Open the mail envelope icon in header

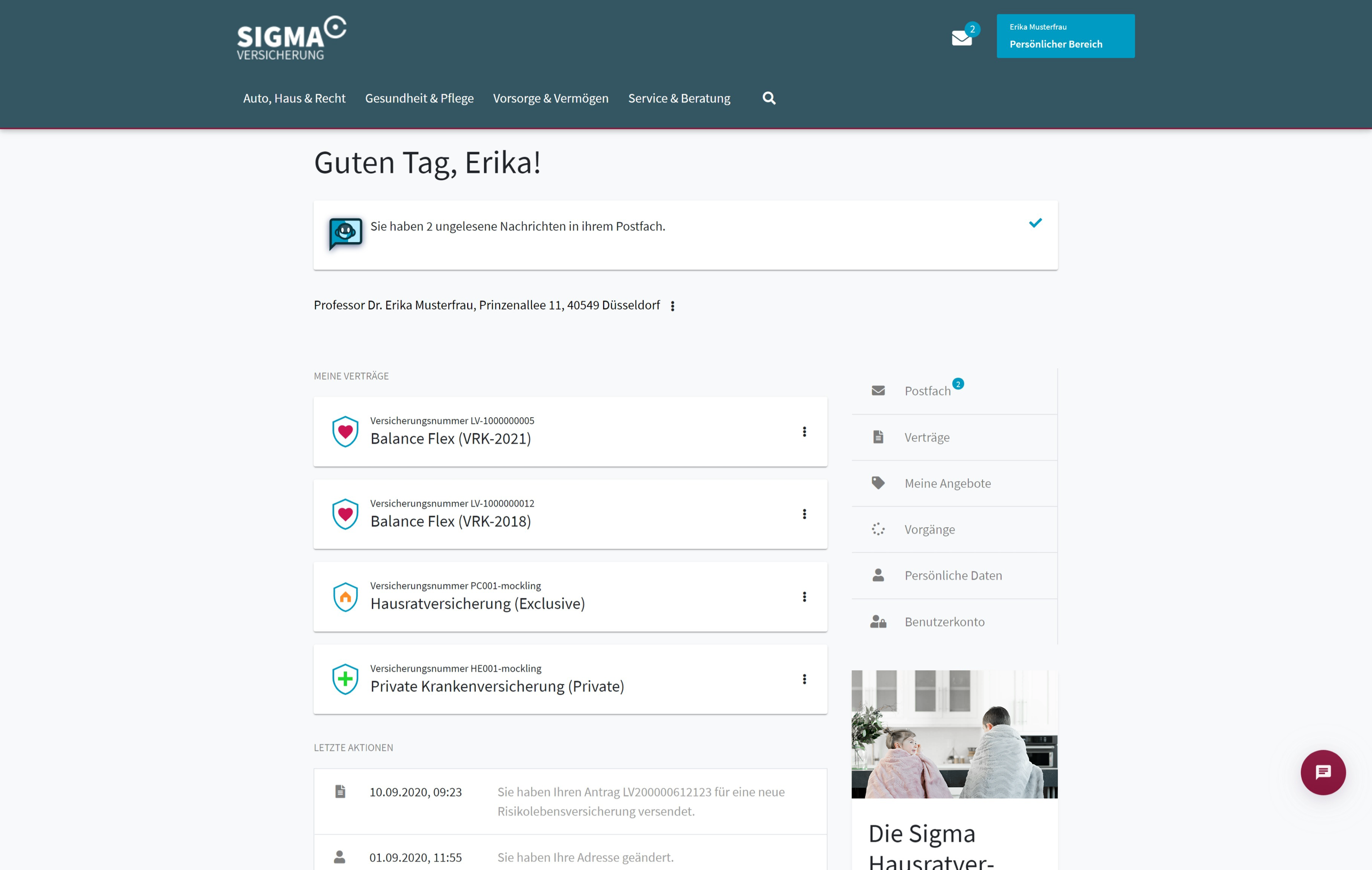(962, 37)
